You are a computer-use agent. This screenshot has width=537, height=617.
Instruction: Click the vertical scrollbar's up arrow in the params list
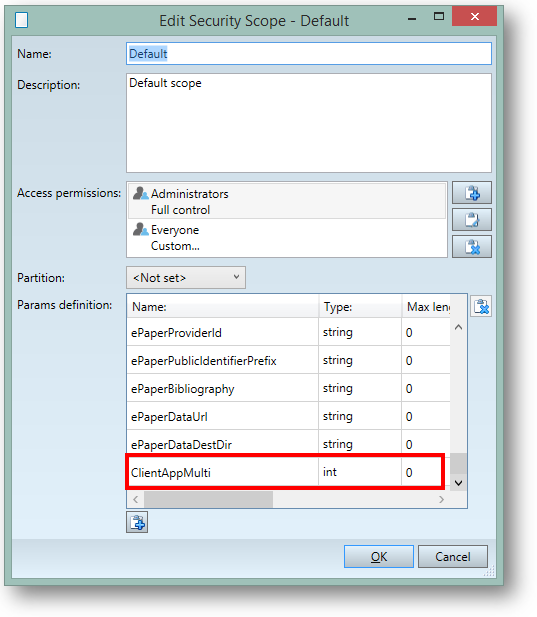pos(458,327)
